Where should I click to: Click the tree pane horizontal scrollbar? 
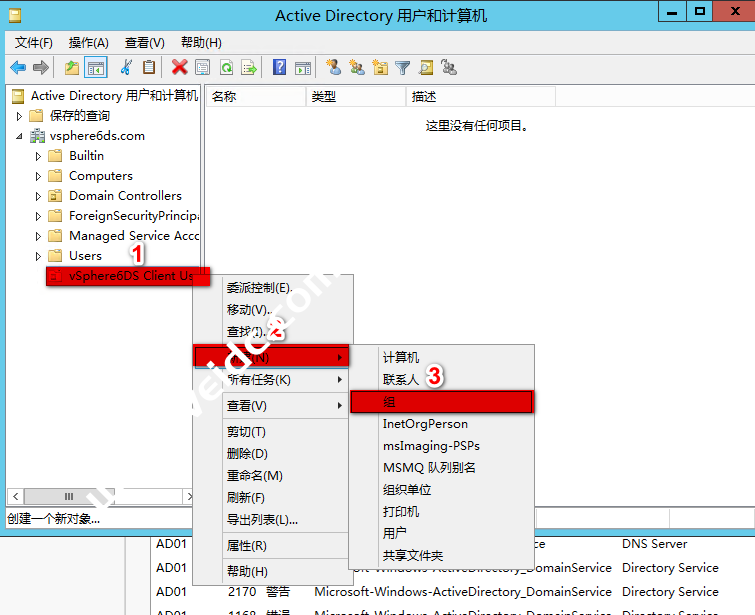100,496
